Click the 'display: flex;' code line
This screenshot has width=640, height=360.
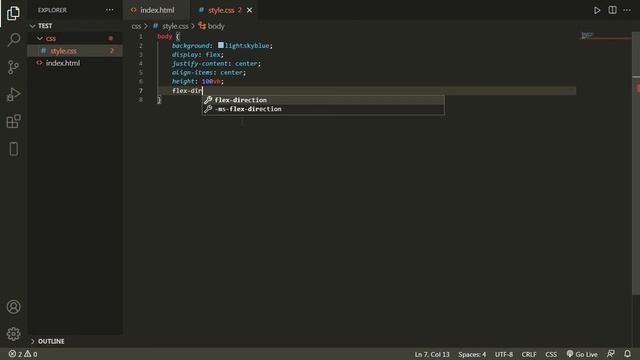[x=198, y=54]
